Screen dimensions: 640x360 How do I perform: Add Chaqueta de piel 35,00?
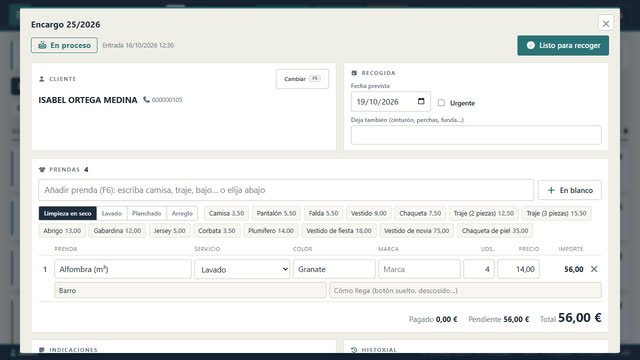click(495, 231)
